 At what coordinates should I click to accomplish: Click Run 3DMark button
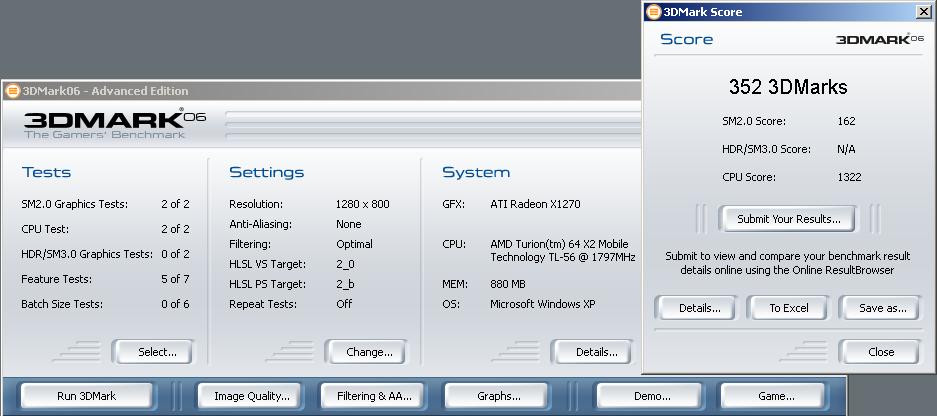[87, 396]
